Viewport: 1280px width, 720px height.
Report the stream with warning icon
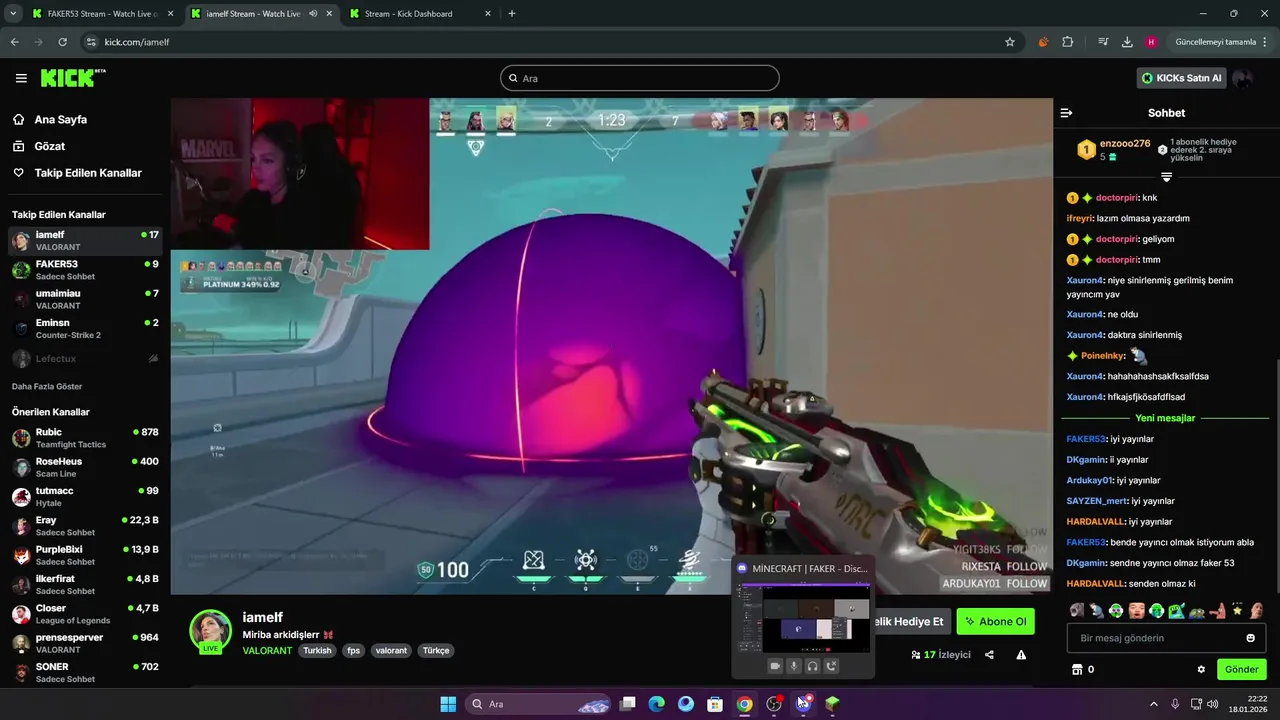1021,655
